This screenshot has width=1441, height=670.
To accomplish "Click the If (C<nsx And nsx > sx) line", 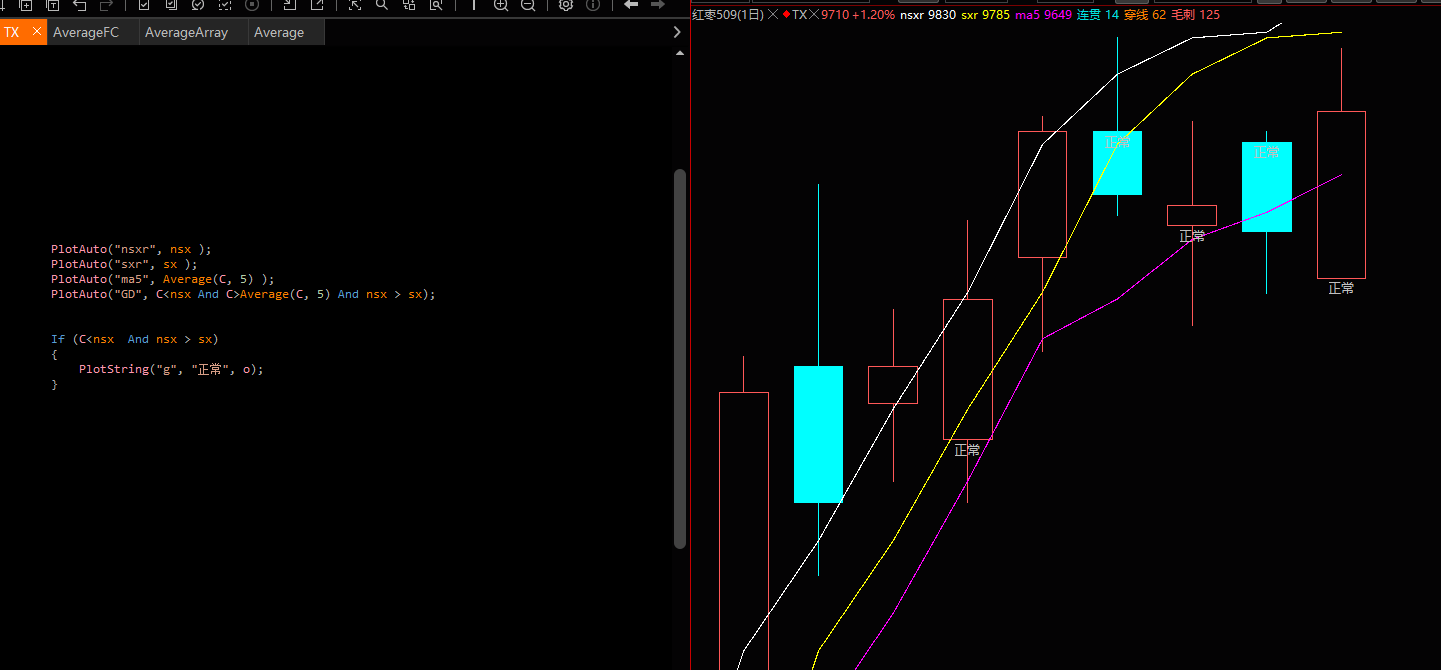I will [135, 339].
